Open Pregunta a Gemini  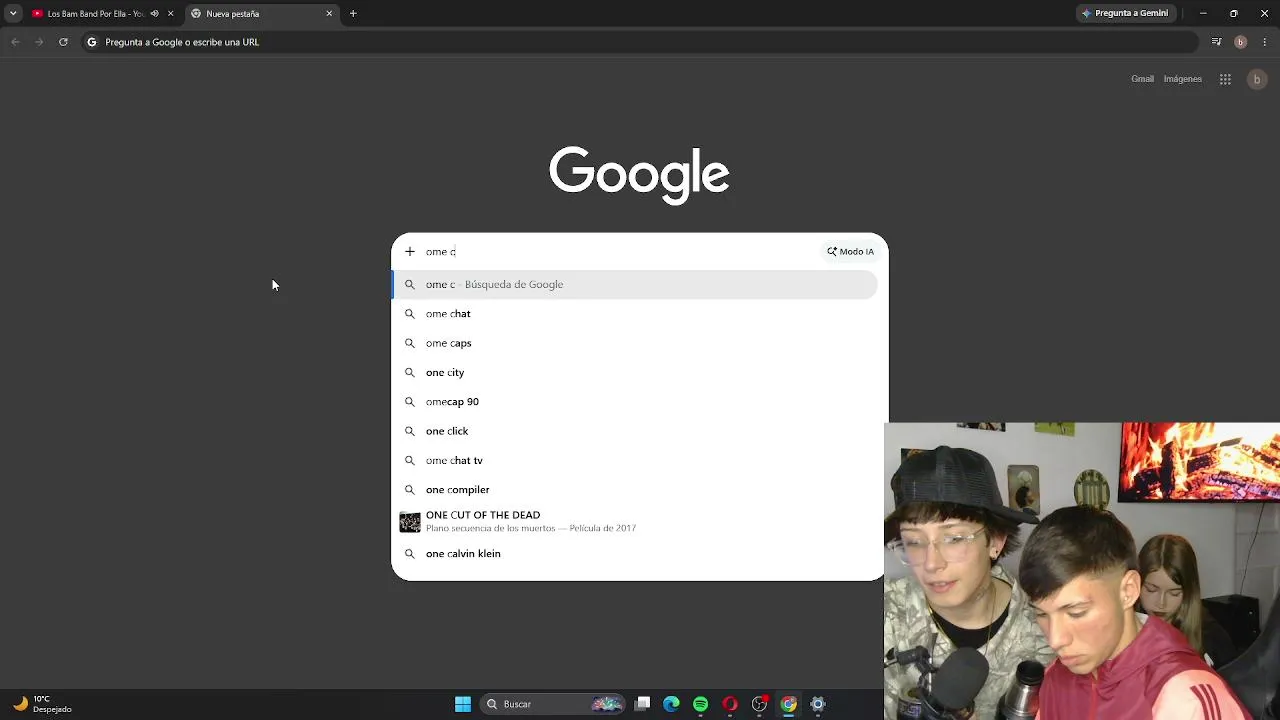click(1125, 14)
